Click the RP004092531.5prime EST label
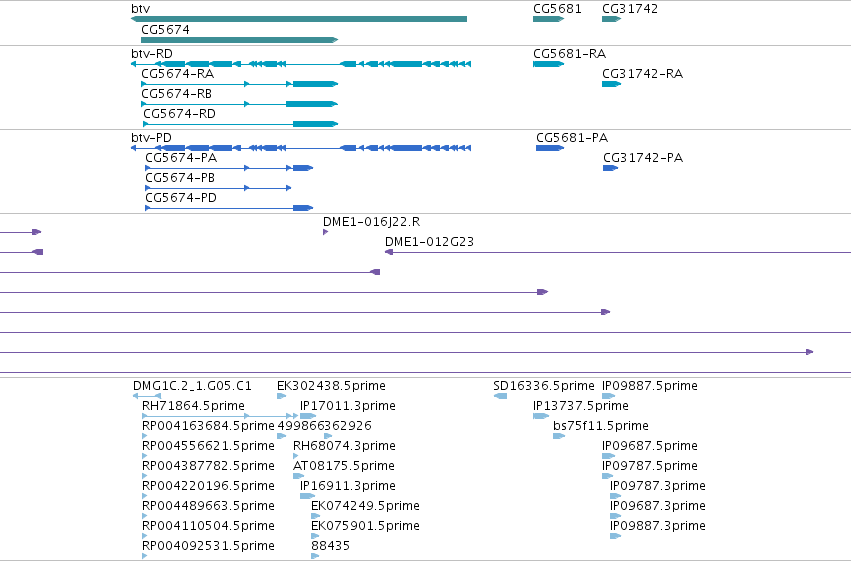The width and height of the screenshot is (851, 561). [x=208, y=547]
